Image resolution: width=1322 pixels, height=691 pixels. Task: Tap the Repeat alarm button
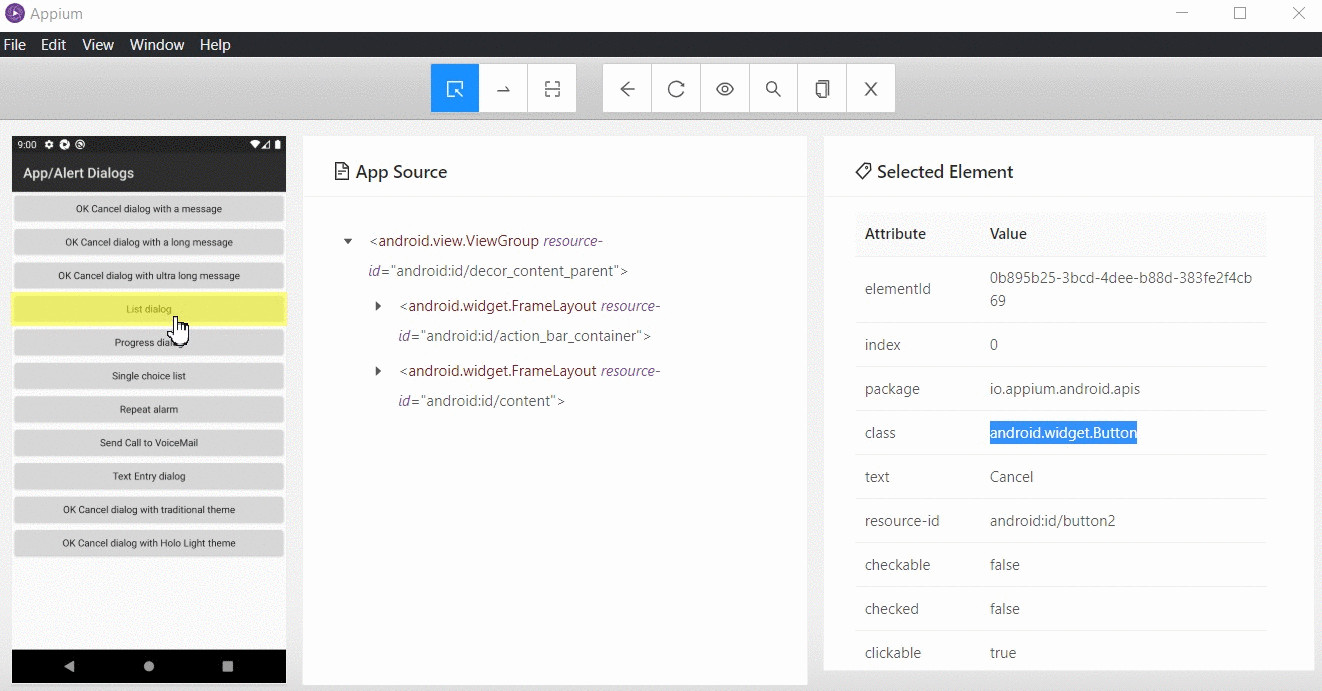coord(149,409)
